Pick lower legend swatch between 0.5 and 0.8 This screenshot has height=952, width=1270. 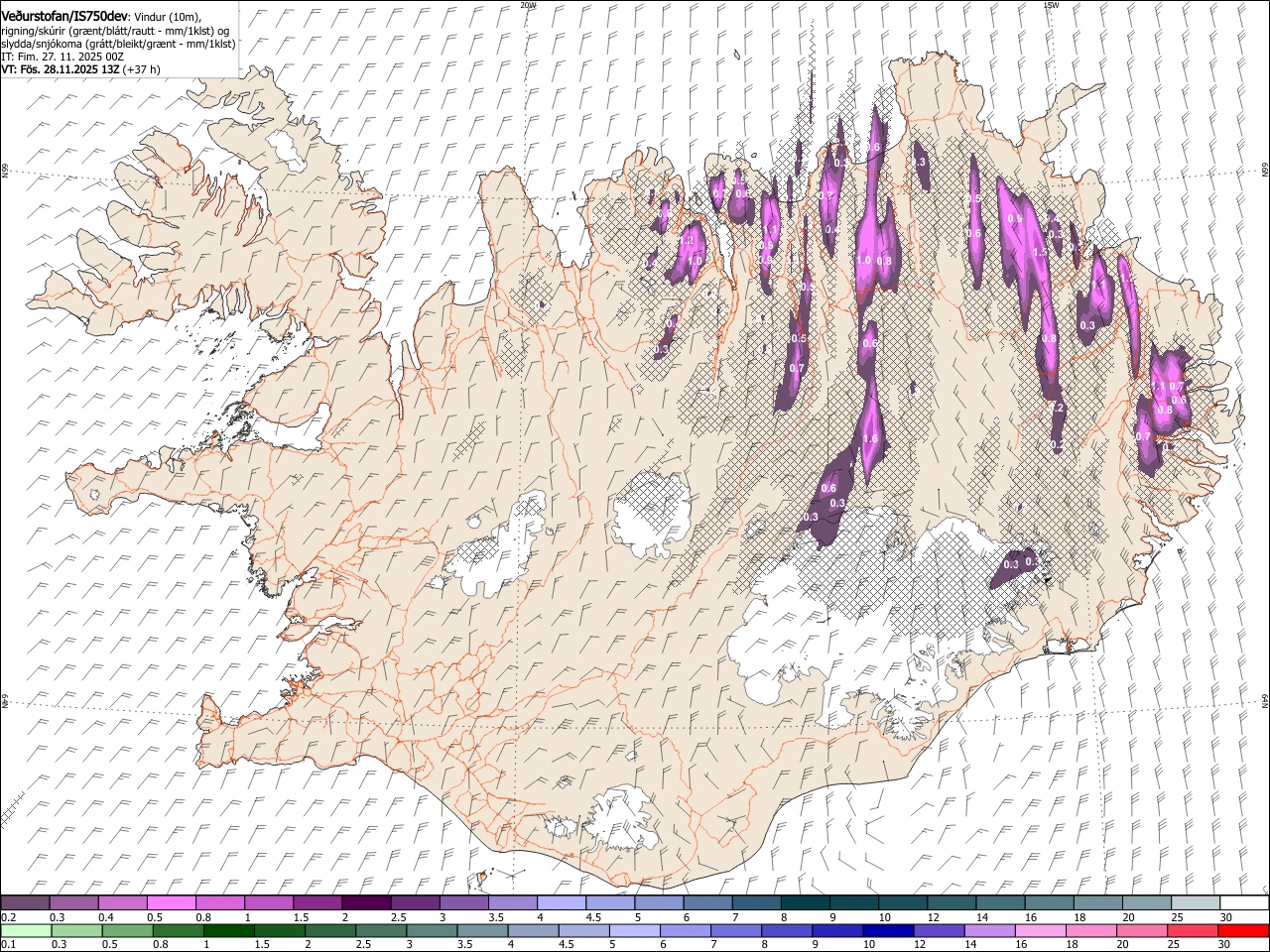click(x=128, y=931)
